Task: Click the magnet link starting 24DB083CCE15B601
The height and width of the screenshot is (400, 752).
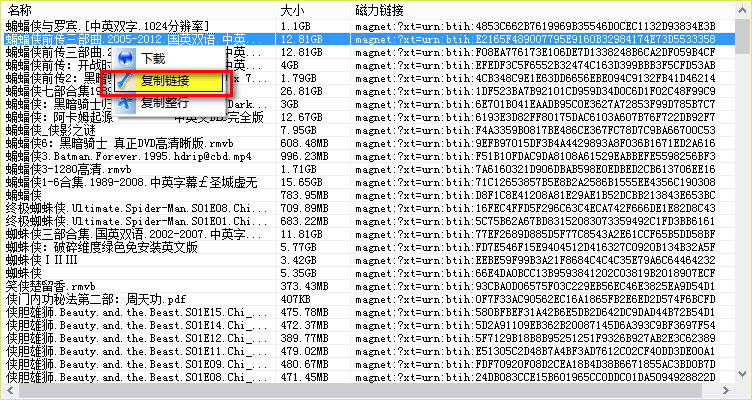Action: (536, 377)
